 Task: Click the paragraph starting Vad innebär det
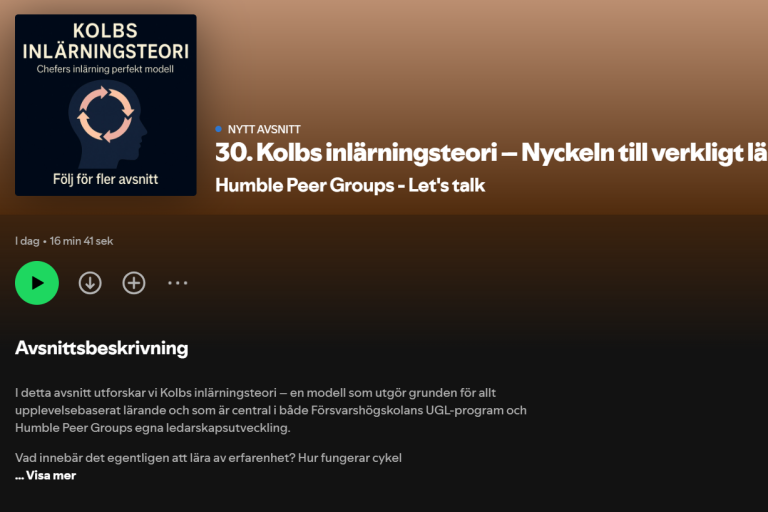208,458
